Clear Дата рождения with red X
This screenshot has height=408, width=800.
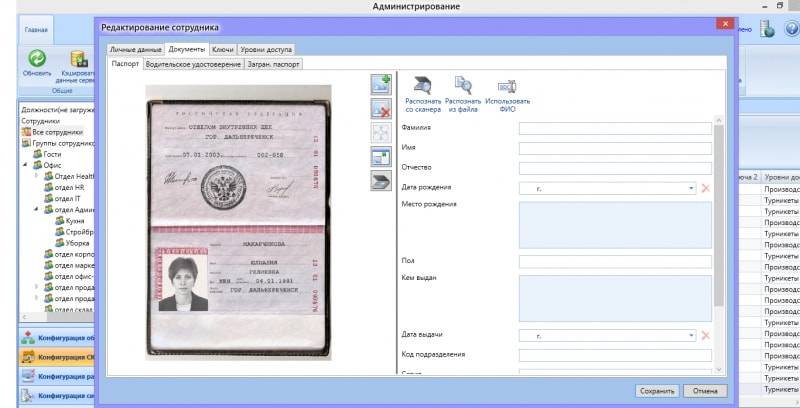pyautogui.click(x=706, y=188)
